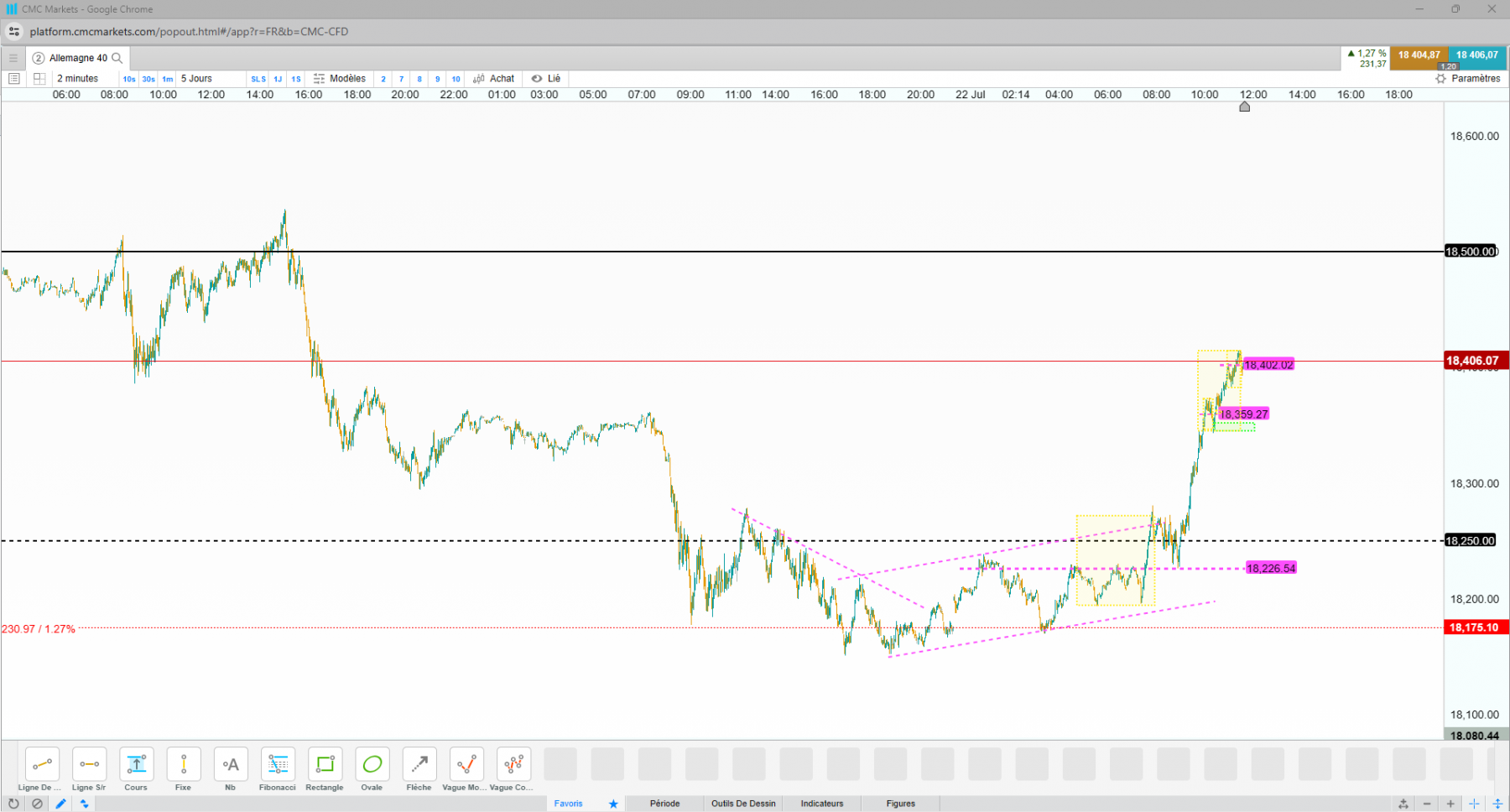
Task: Expand the Modèles templates menu
Action: point(340,79)
